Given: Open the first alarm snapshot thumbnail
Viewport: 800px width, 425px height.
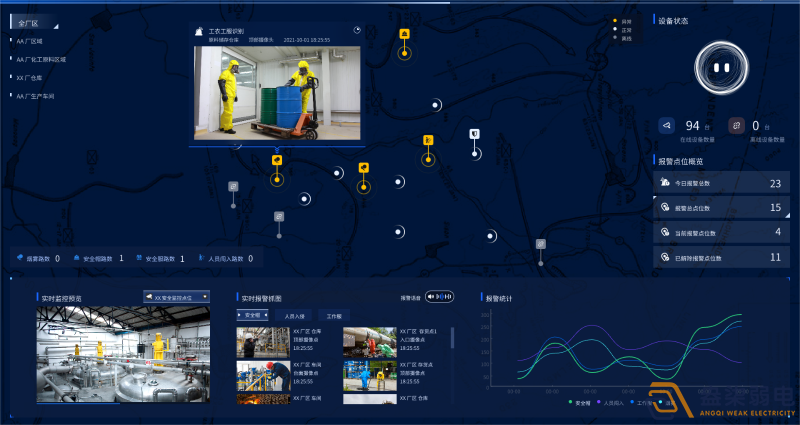Looking at the screenshot, I should [x=263, y=342].
